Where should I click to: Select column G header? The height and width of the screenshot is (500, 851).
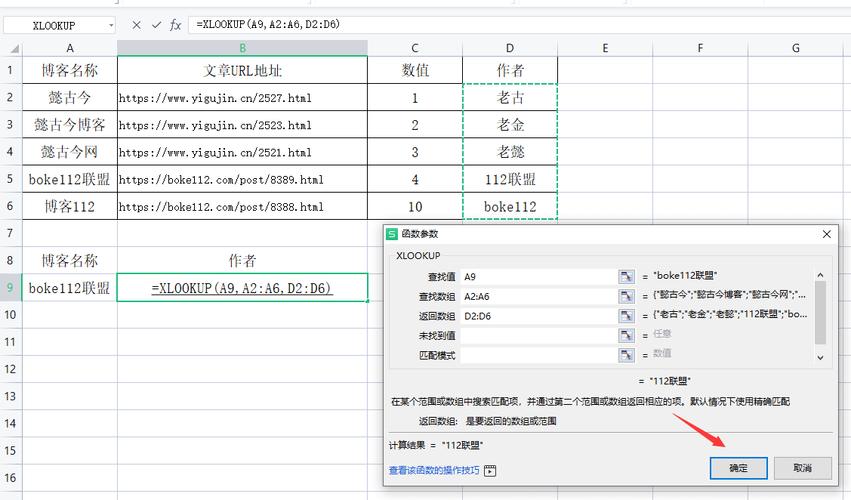click(796, 48)
